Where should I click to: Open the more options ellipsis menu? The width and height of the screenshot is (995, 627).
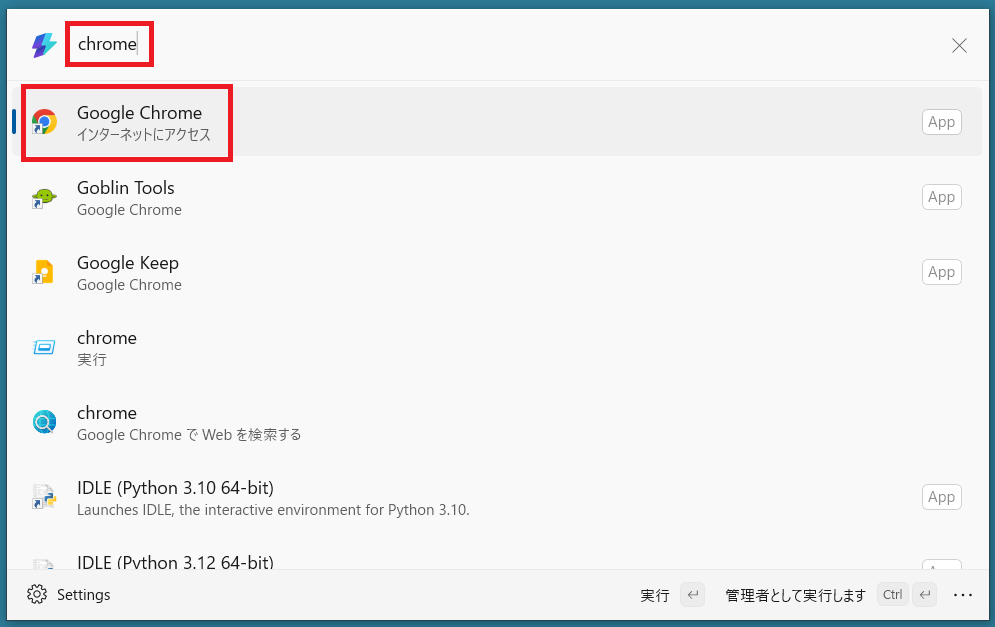(x=963, y=595)
